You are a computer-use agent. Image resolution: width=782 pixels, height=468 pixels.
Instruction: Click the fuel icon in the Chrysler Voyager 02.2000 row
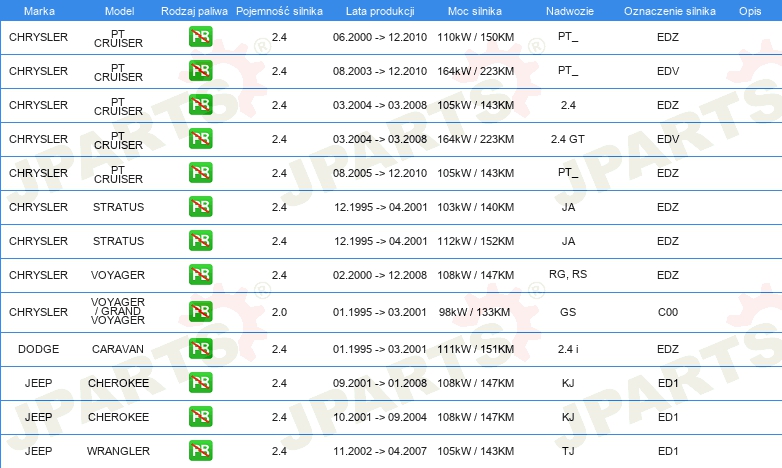coord(200,274)
